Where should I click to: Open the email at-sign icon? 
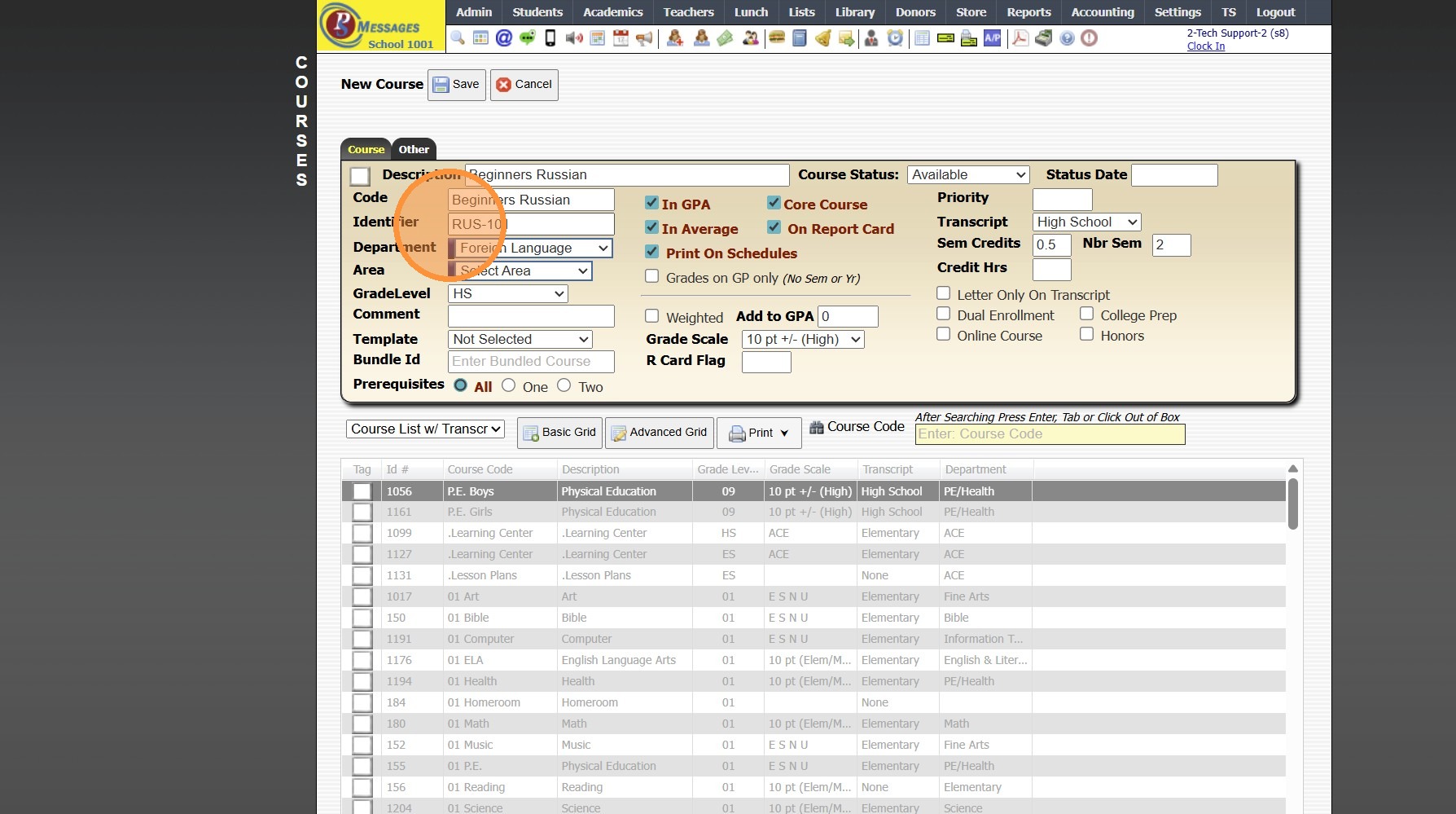coord(504,38)
